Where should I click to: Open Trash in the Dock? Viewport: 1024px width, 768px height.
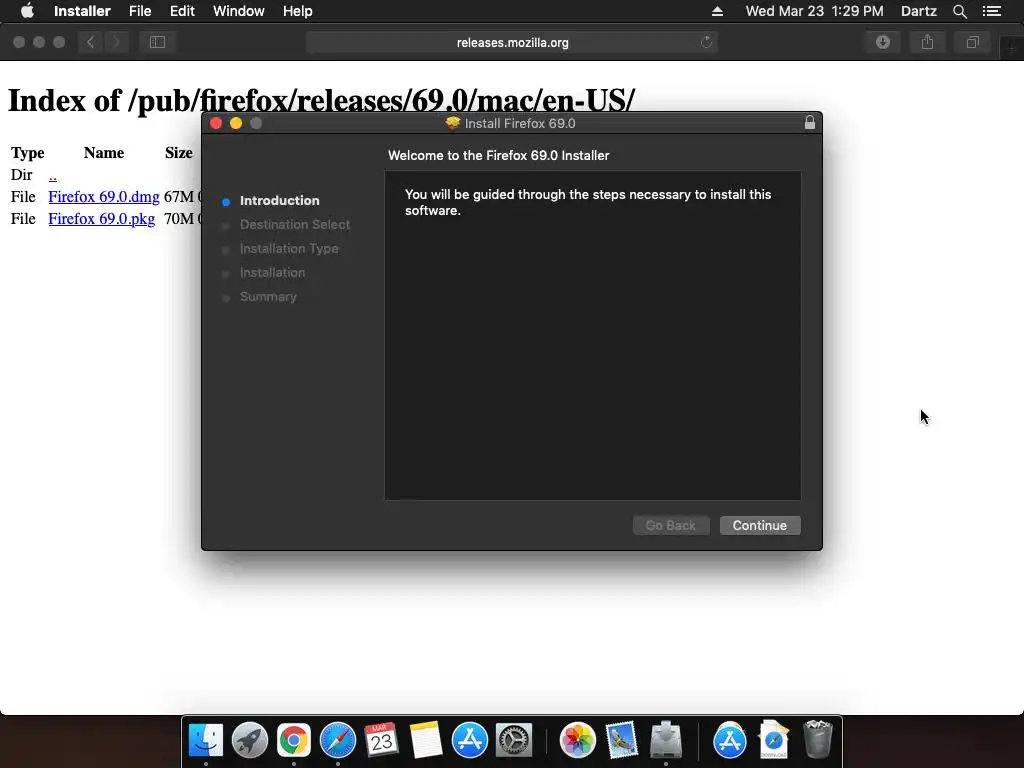click(818, 739)
